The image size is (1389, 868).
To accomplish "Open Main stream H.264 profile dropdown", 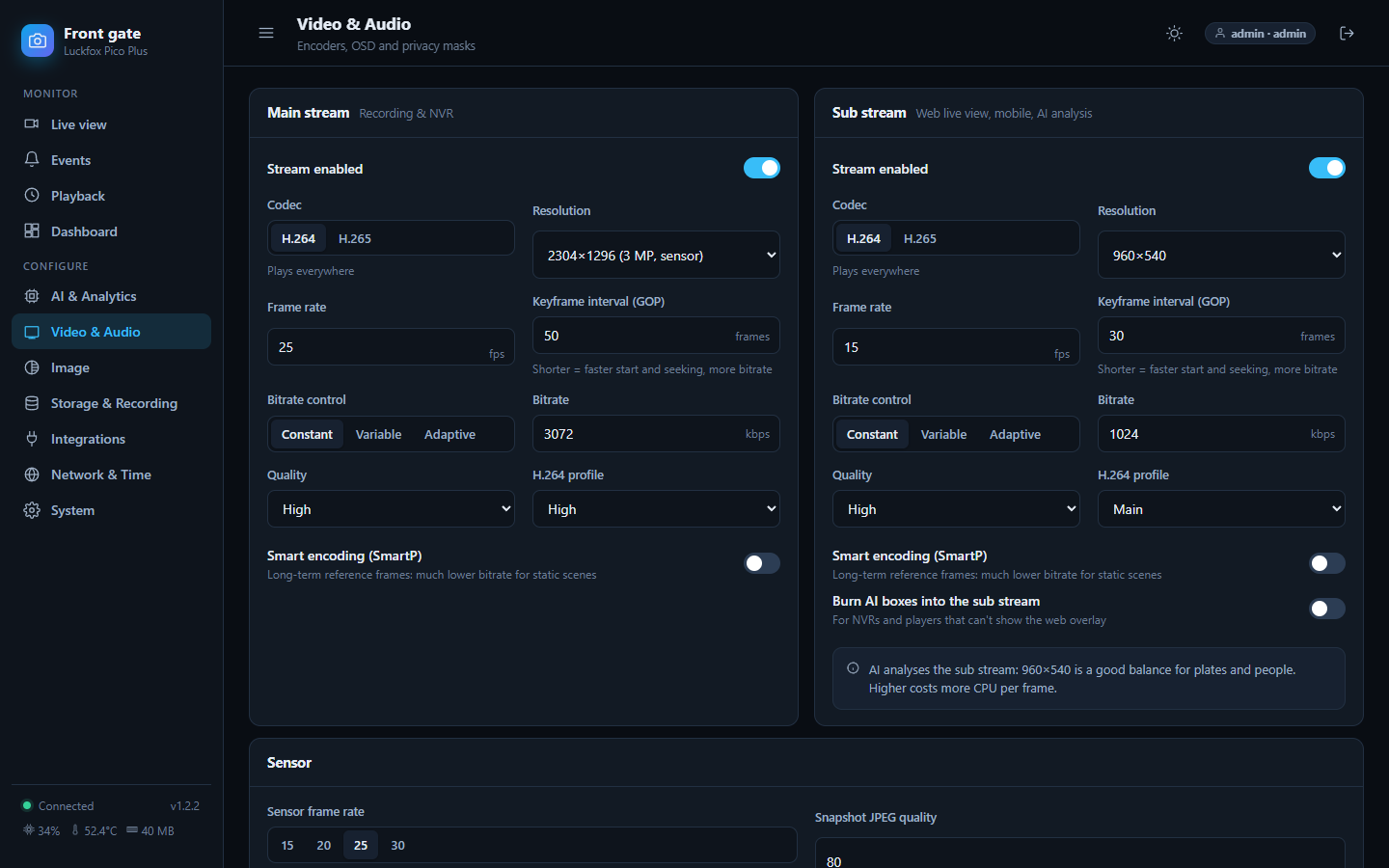I will coord(656,509).
